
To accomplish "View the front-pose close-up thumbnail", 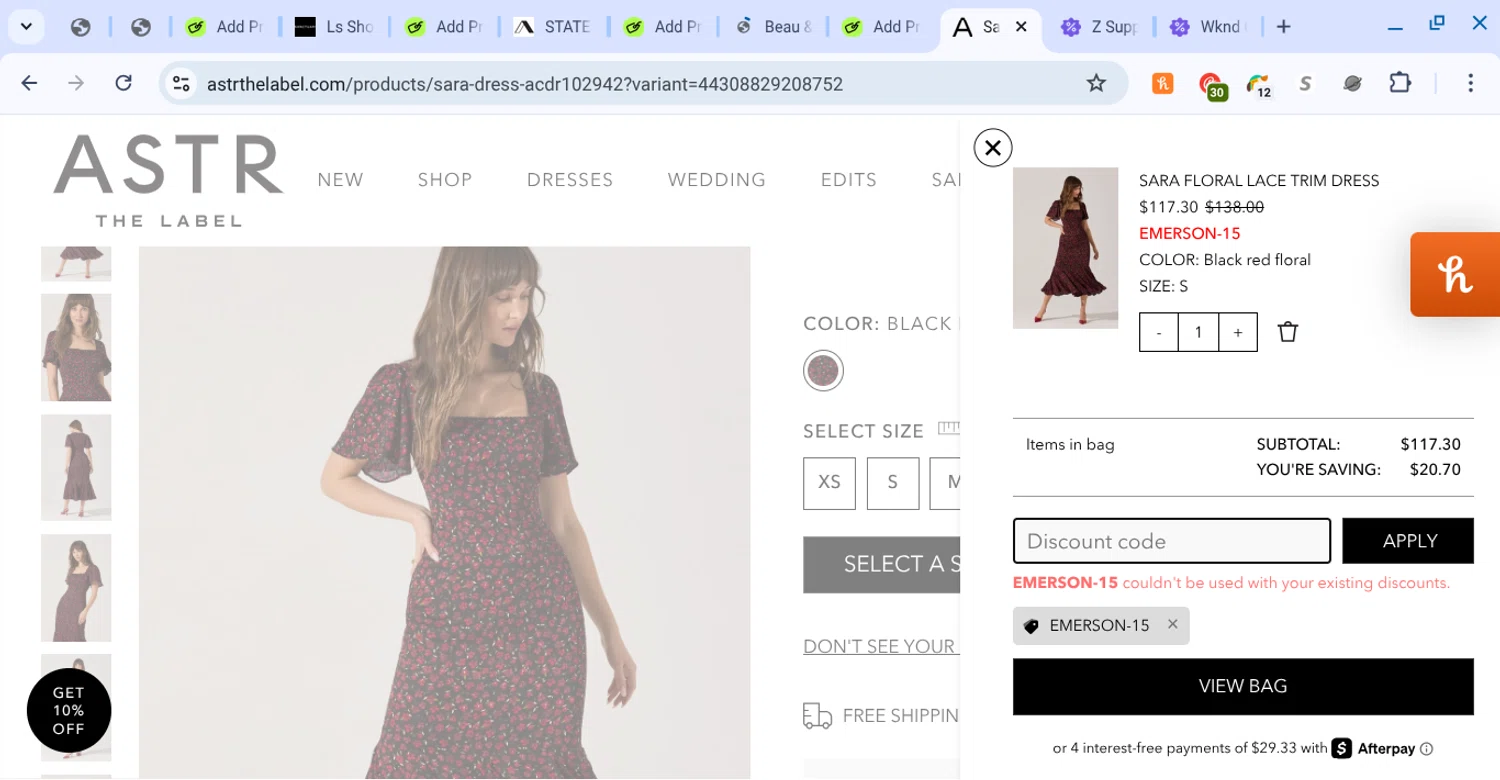I will (76, 347).
